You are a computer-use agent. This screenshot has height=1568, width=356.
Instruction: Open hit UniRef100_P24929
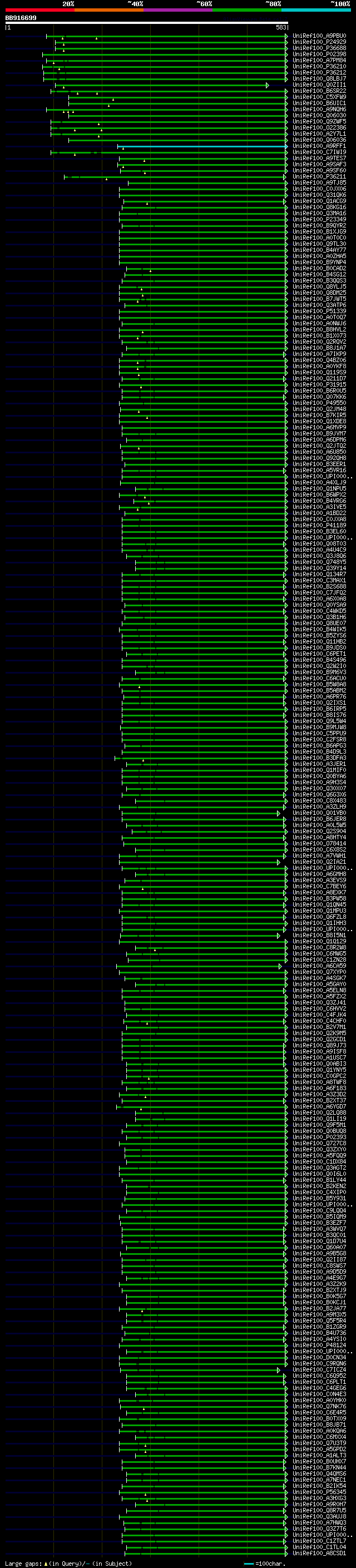(x=319, y=42)
